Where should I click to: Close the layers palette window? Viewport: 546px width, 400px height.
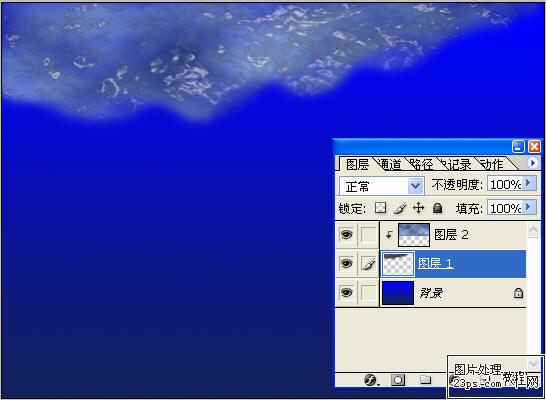pos(534,147)
